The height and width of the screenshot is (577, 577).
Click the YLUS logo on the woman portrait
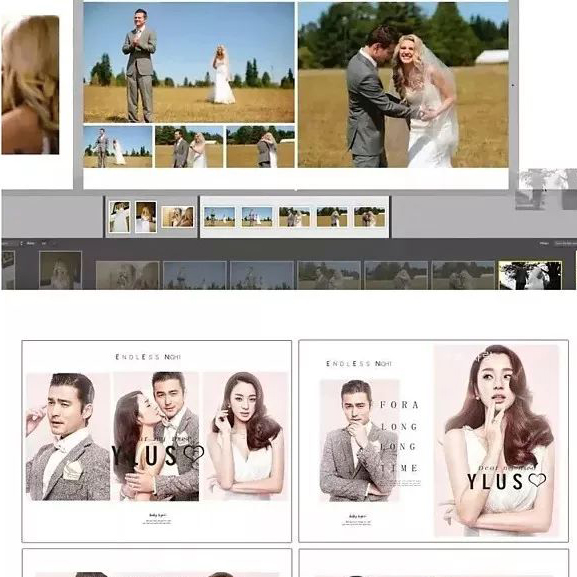point(506,482)
